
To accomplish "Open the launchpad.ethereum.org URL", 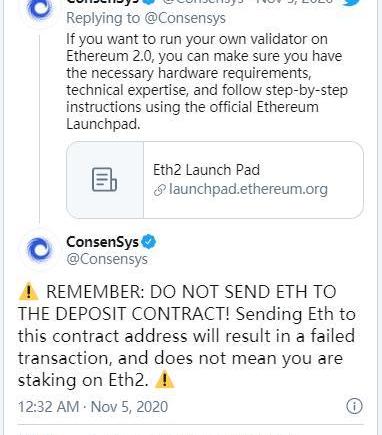I will (248, 189).
